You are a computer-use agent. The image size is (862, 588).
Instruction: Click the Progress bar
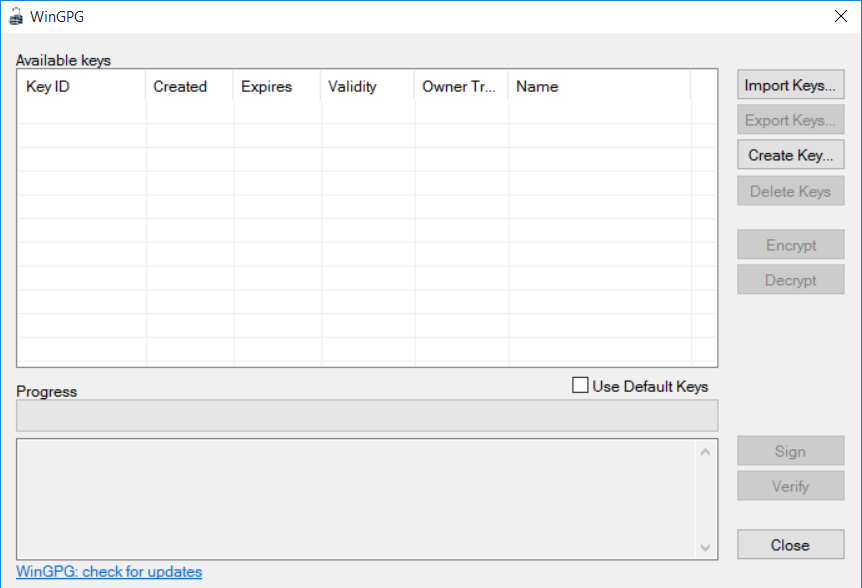(366, 416)
